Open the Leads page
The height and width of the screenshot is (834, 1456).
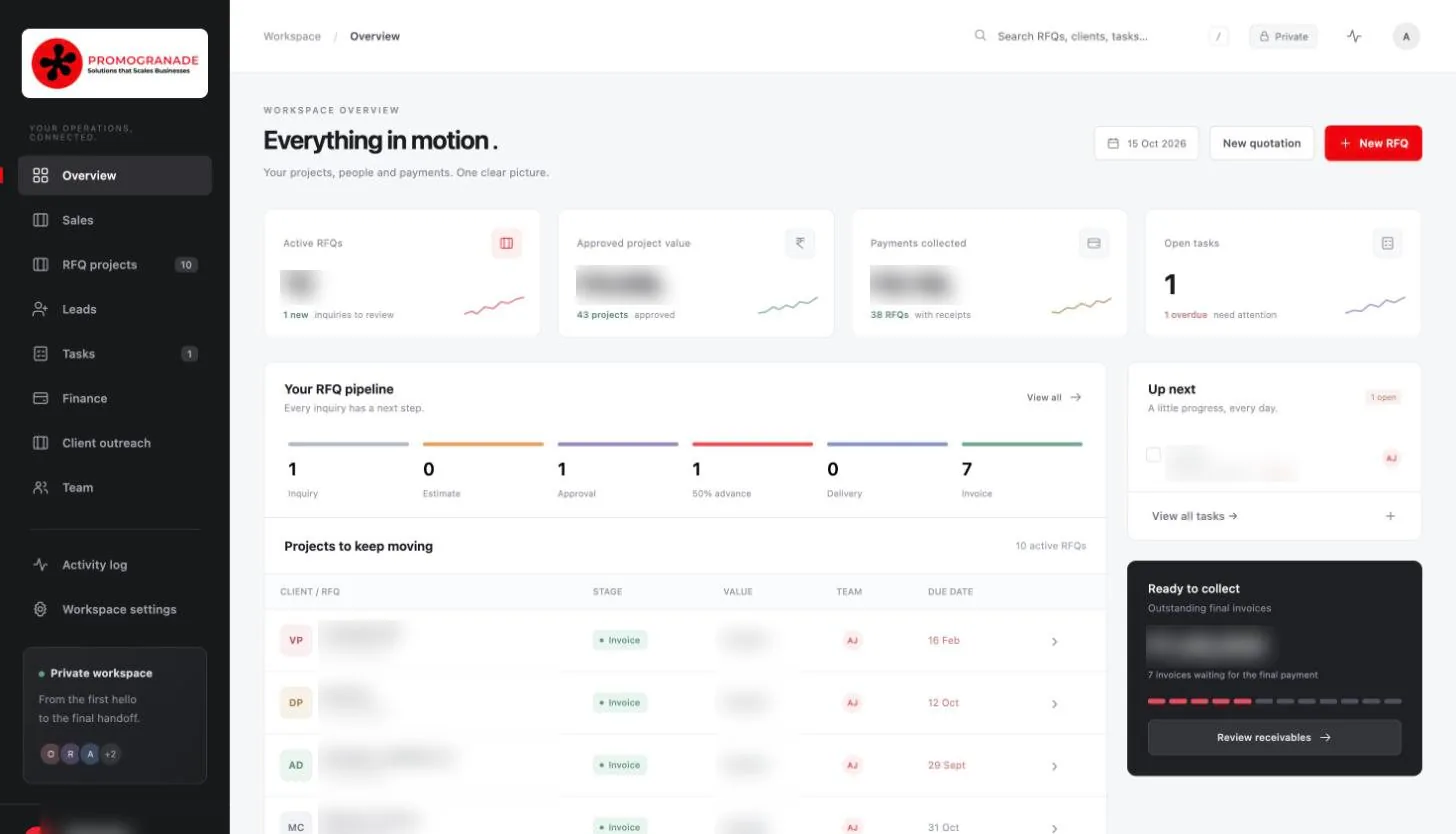(115, 309)
